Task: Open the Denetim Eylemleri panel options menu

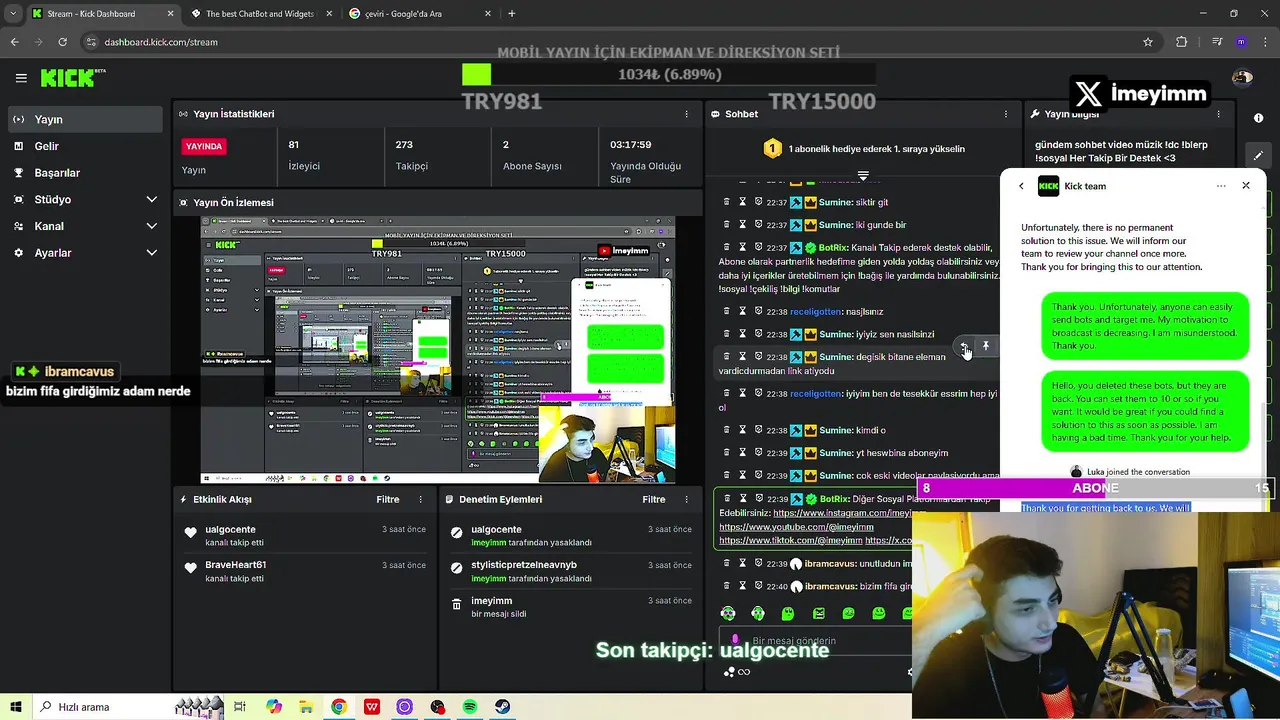Action: pos(686,499)
